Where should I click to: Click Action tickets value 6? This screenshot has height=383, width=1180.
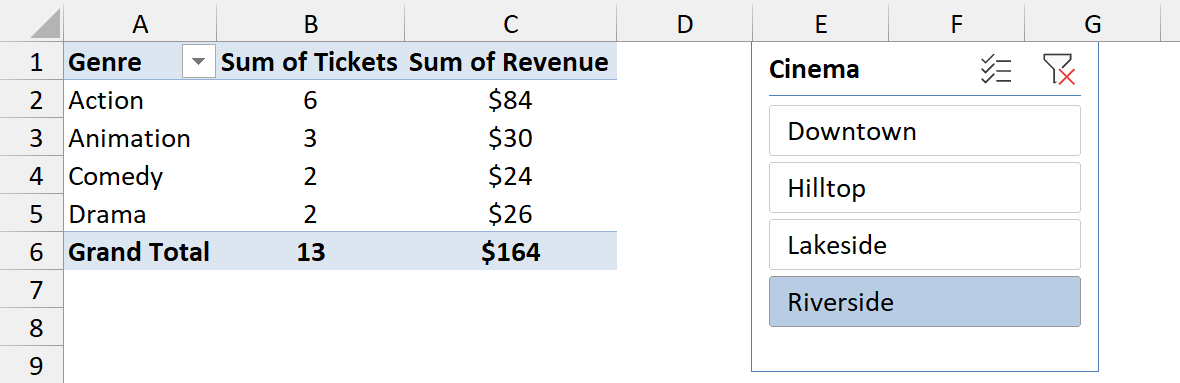pos(311,100)
